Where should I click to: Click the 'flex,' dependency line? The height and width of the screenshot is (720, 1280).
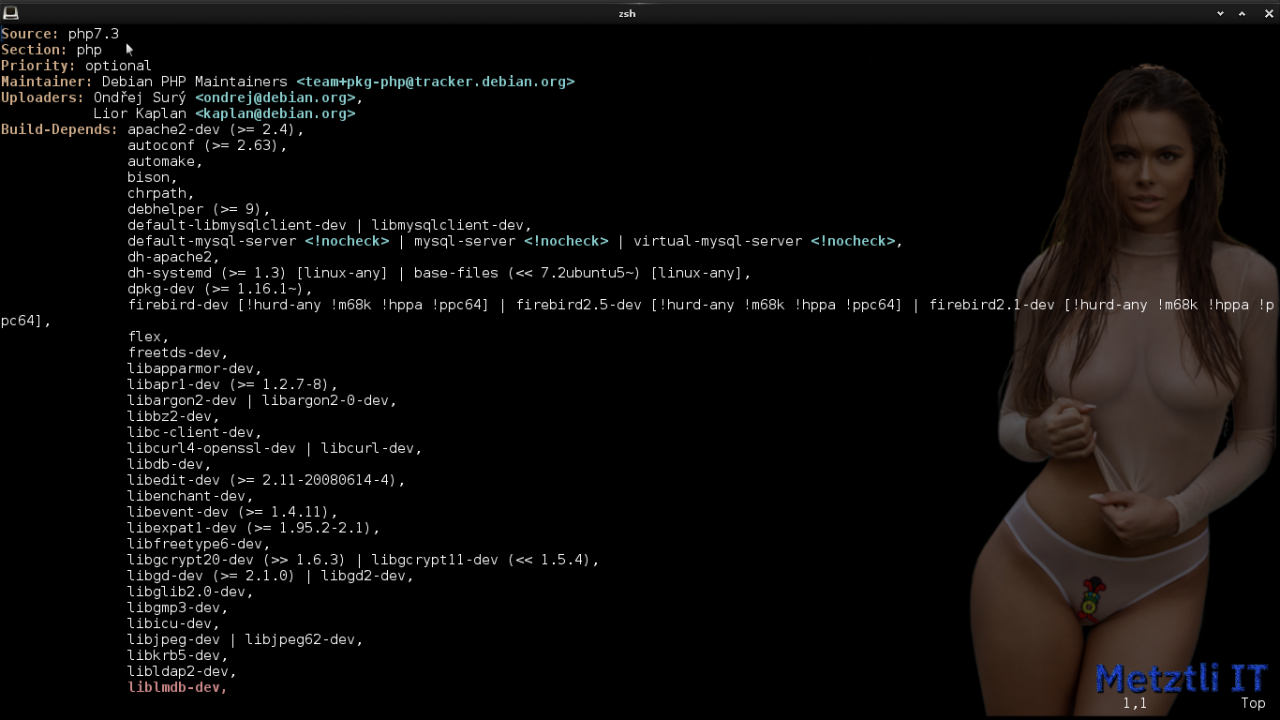[148, 338]
